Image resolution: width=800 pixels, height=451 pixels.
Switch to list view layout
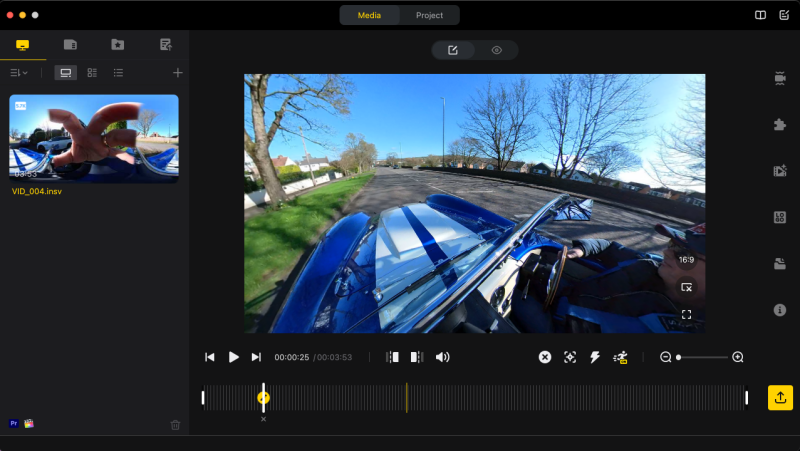118,73
